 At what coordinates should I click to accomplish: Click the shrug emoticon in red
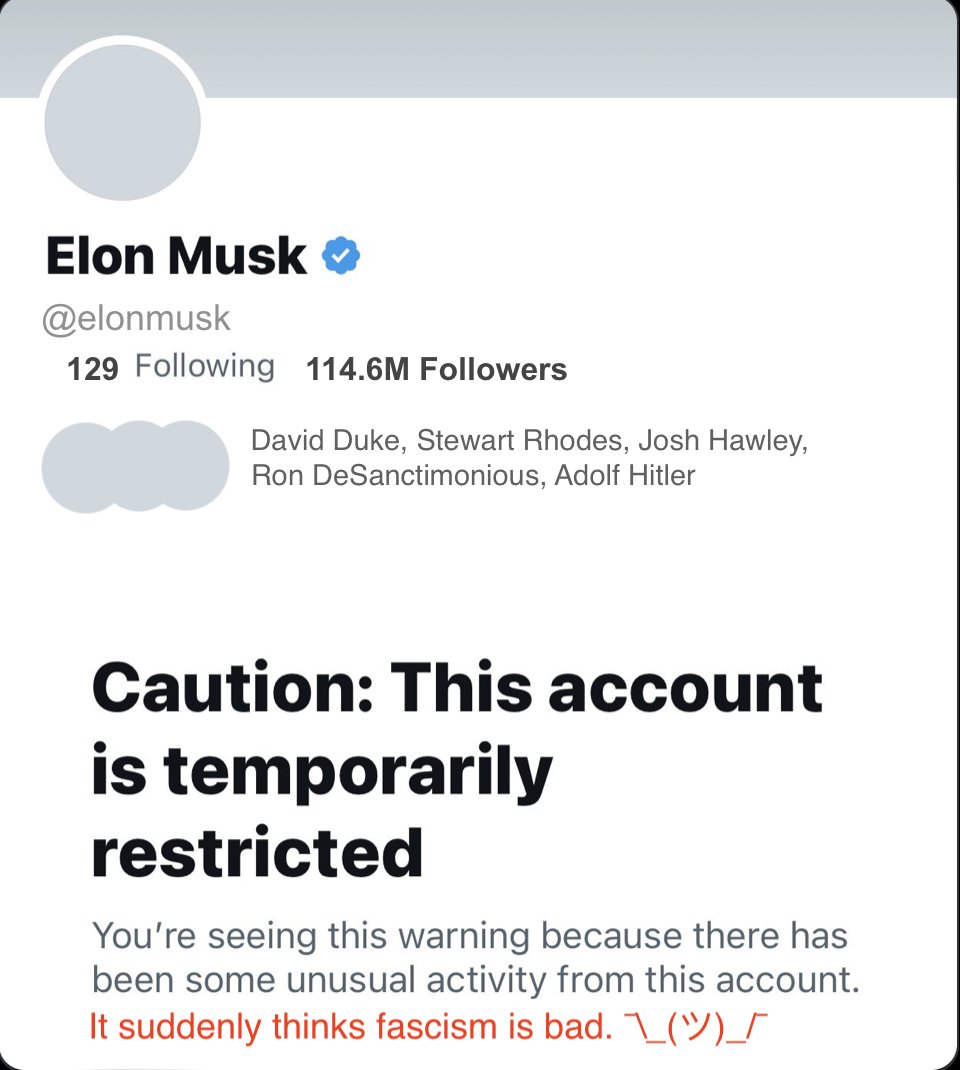(x=700, y=1027)
